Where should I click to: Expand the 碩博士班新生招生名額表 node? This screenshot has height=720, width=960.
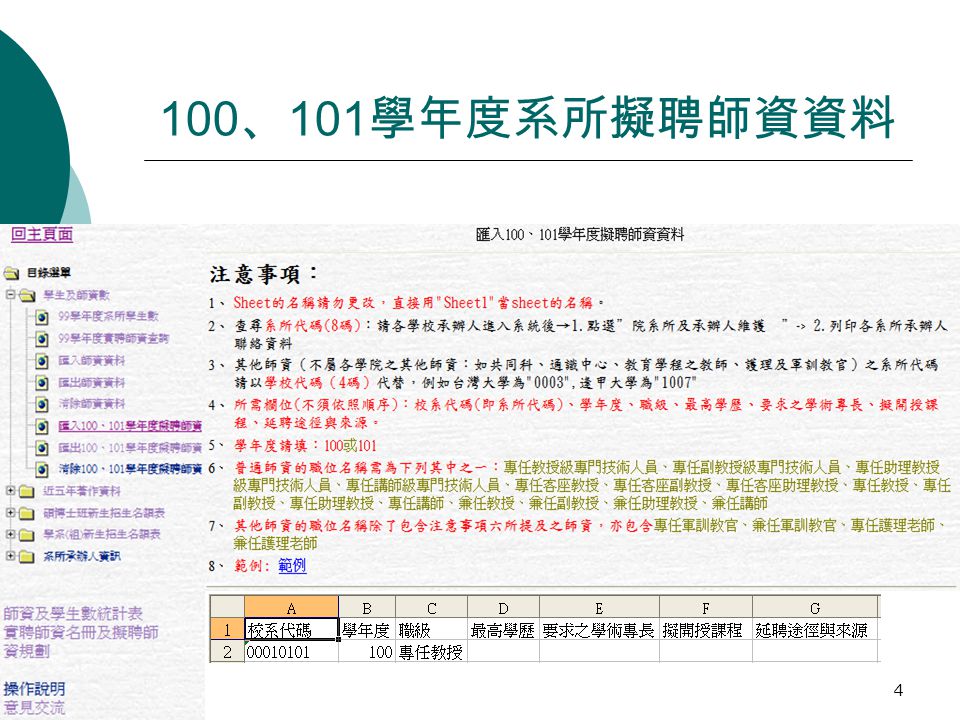click(x=10, y=512)
